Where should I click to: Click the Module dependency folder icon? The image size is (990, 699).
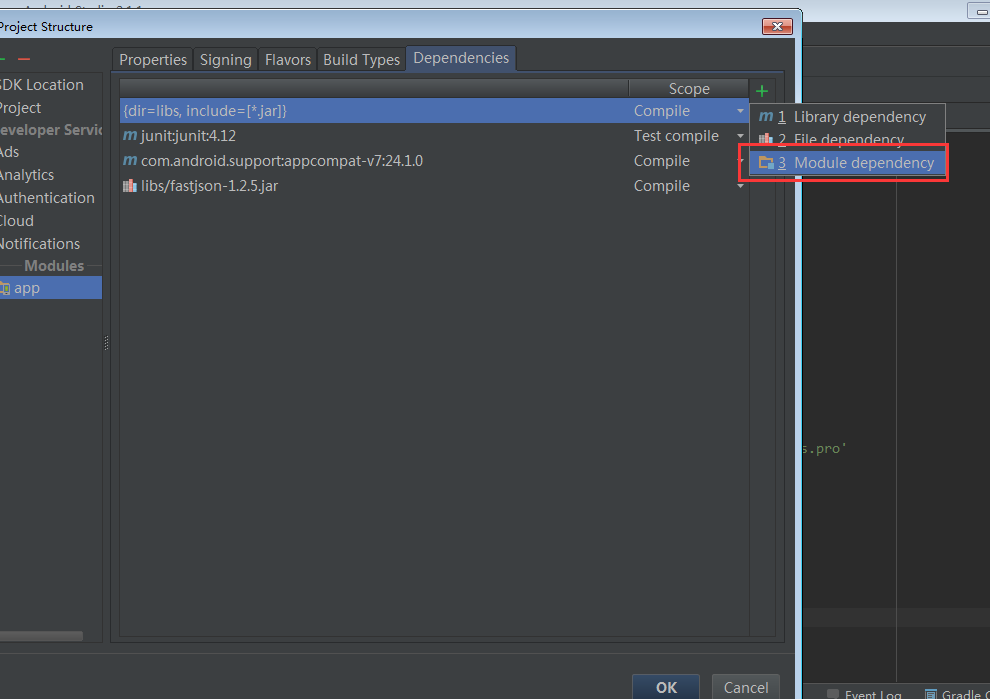tap(766, 163)
